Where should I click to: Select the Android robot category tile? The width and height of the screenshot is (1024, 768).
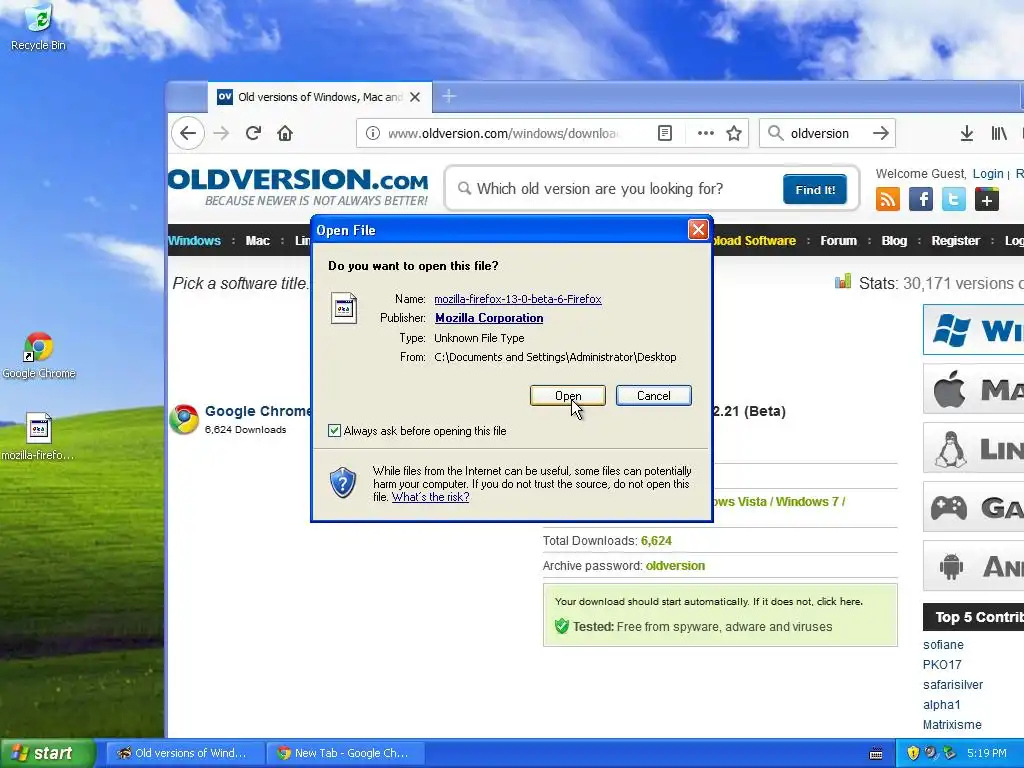coord(974,566)
